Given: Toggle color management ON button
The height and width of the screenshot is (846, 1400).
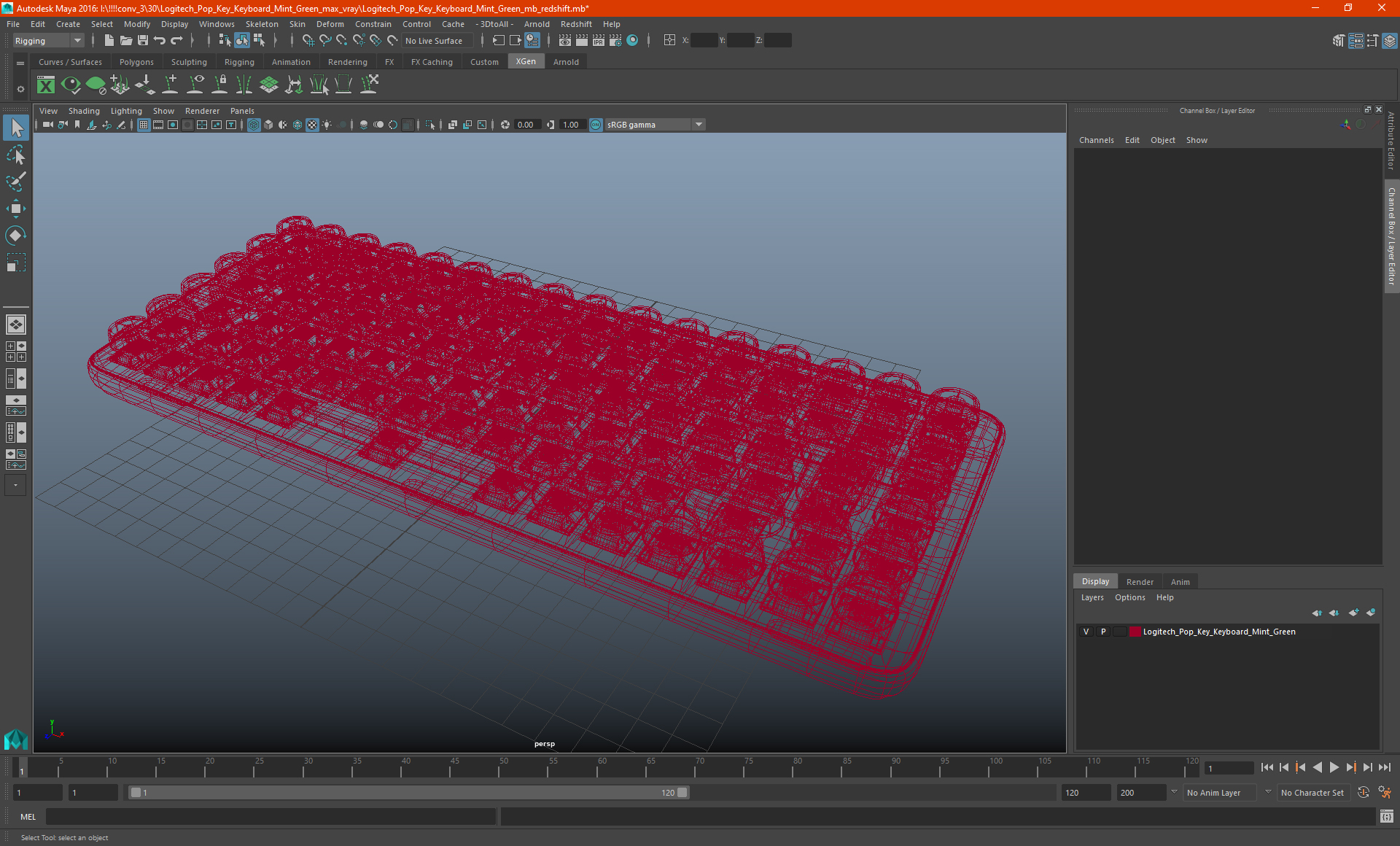Looking at the screenshot, I should (596, 125).
